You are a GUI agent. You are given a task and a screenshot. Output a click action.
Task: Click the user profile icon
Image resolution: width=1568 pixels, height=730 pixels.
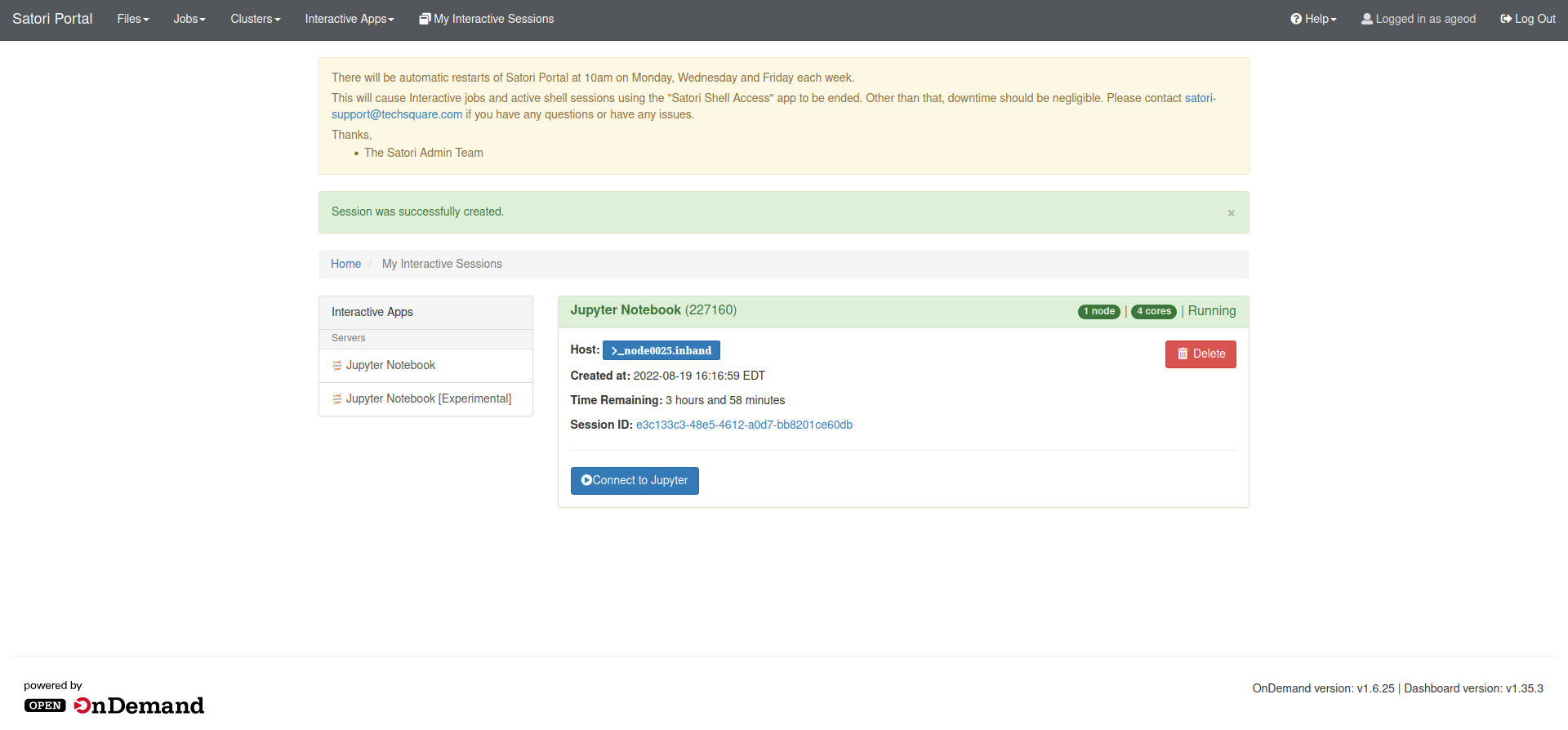pos(1367,19)
